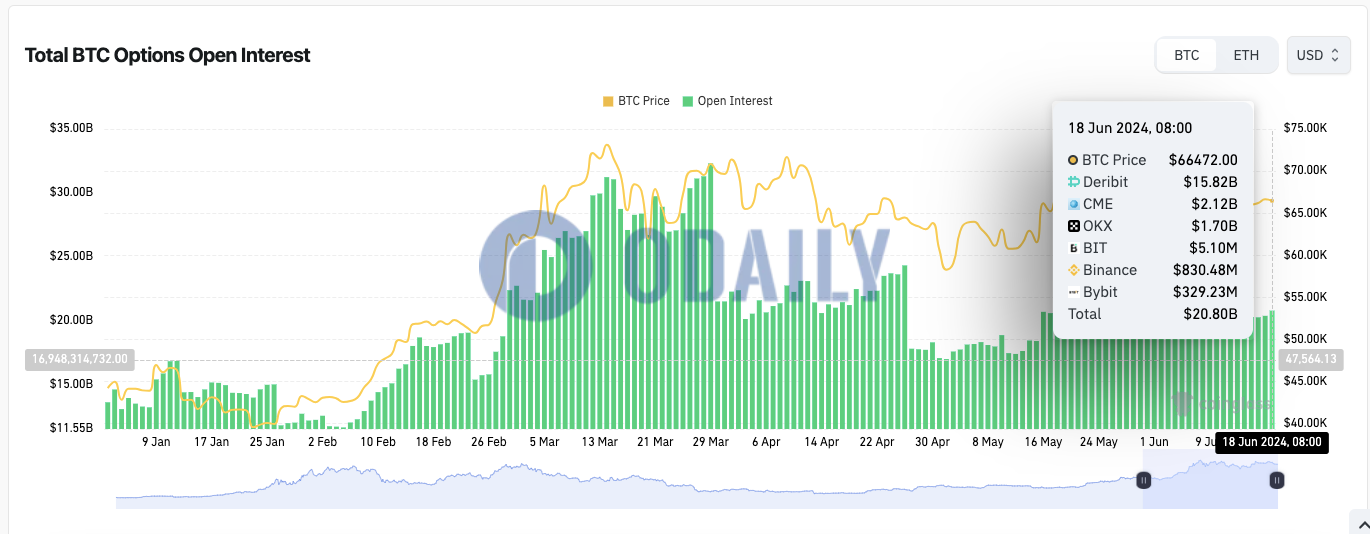This screenshot has width=1370, height=534.
Task: Switch to the BTC tab
Action: [x=1187, y=55]
